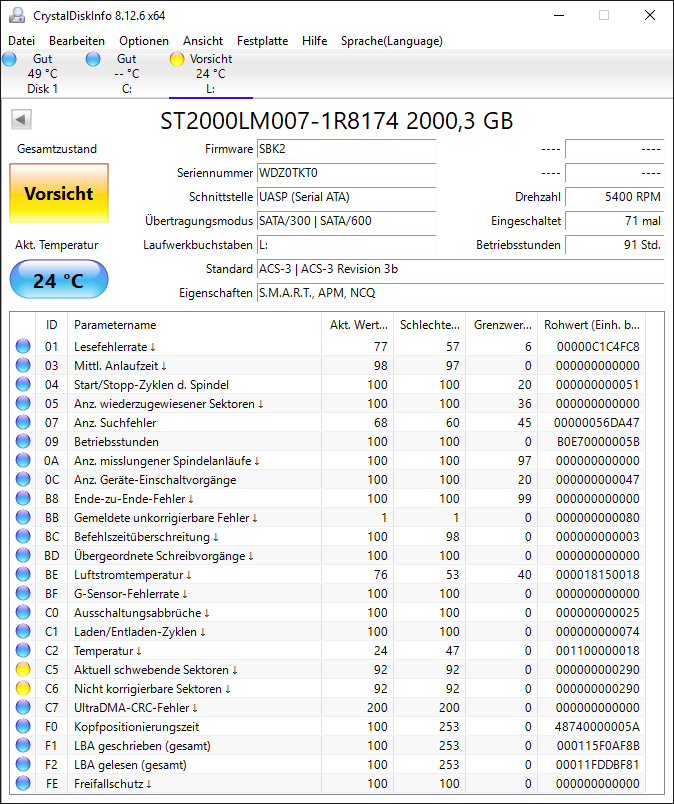Open the Ansicht menu

203,41
